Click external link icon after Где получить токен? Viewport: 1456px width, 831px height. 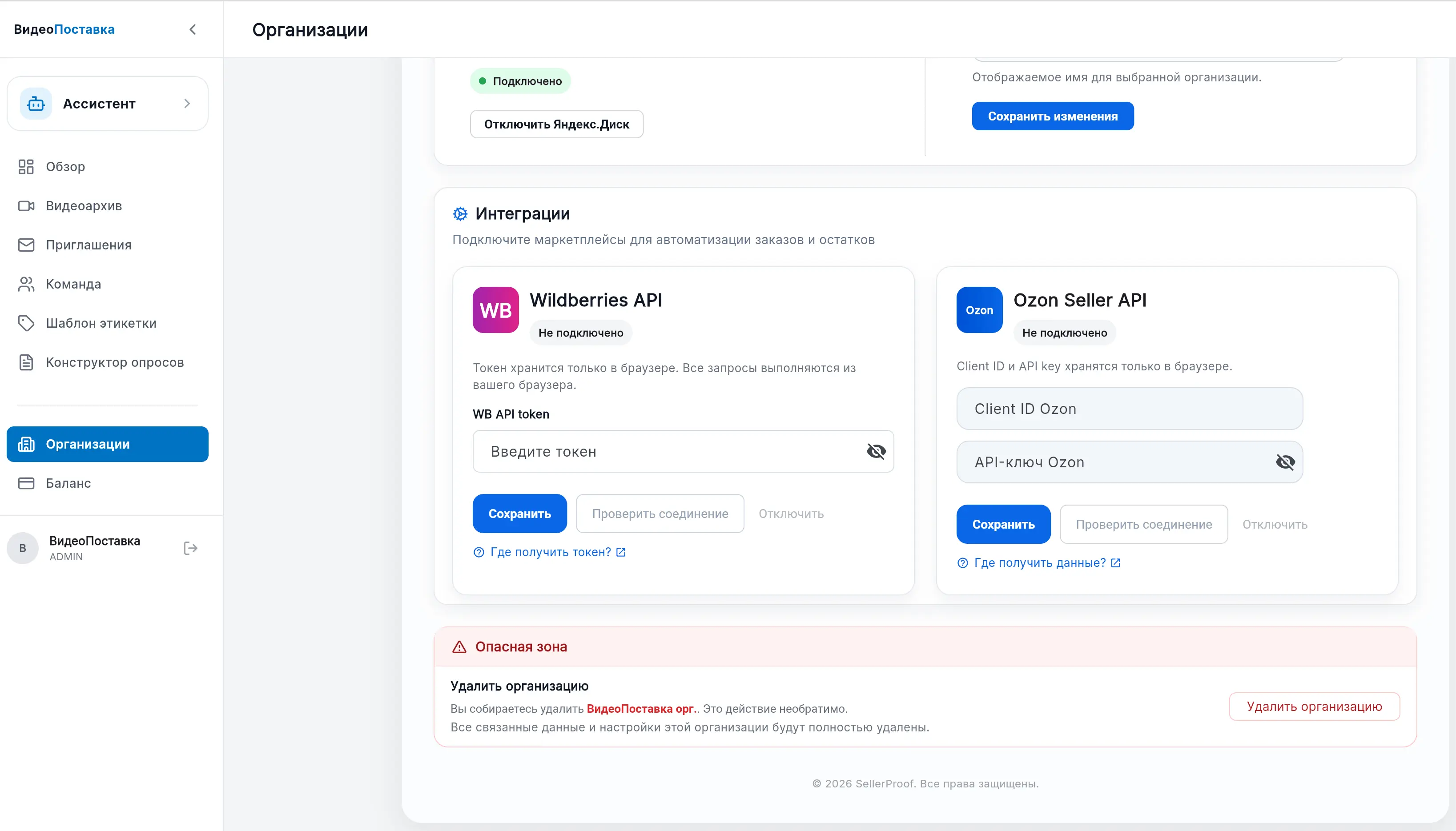click(x=621, y=553)
